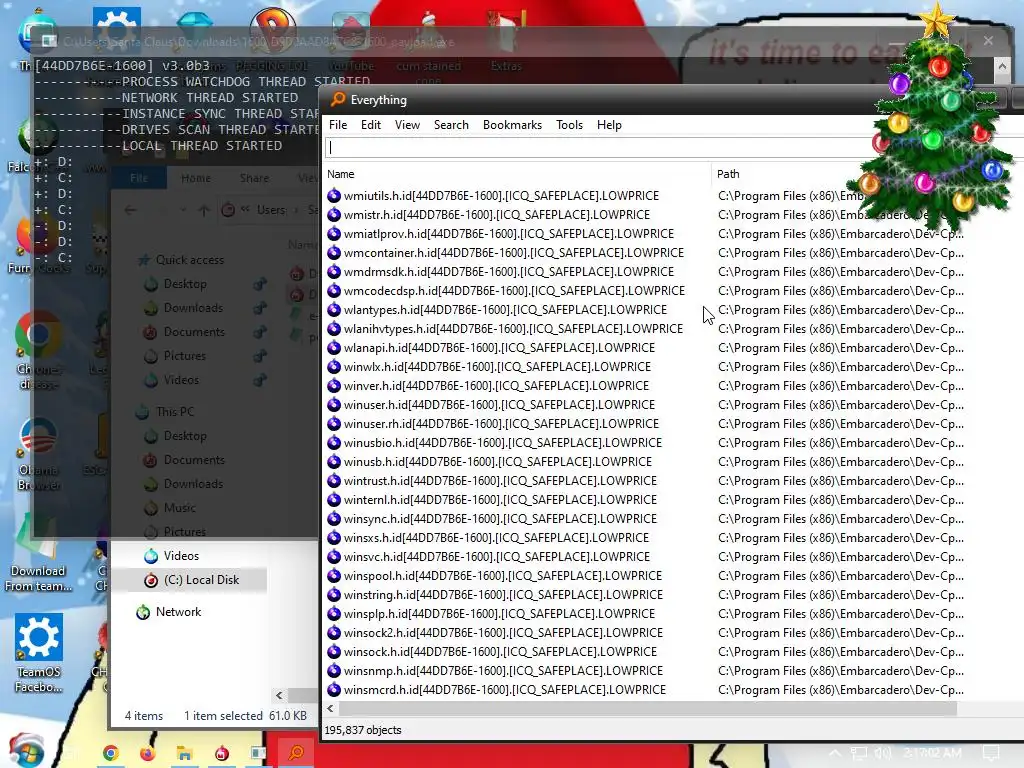1024x768 pixels.
Task: Click the file icon of wlanapi.h row
Action: (334, 347)
